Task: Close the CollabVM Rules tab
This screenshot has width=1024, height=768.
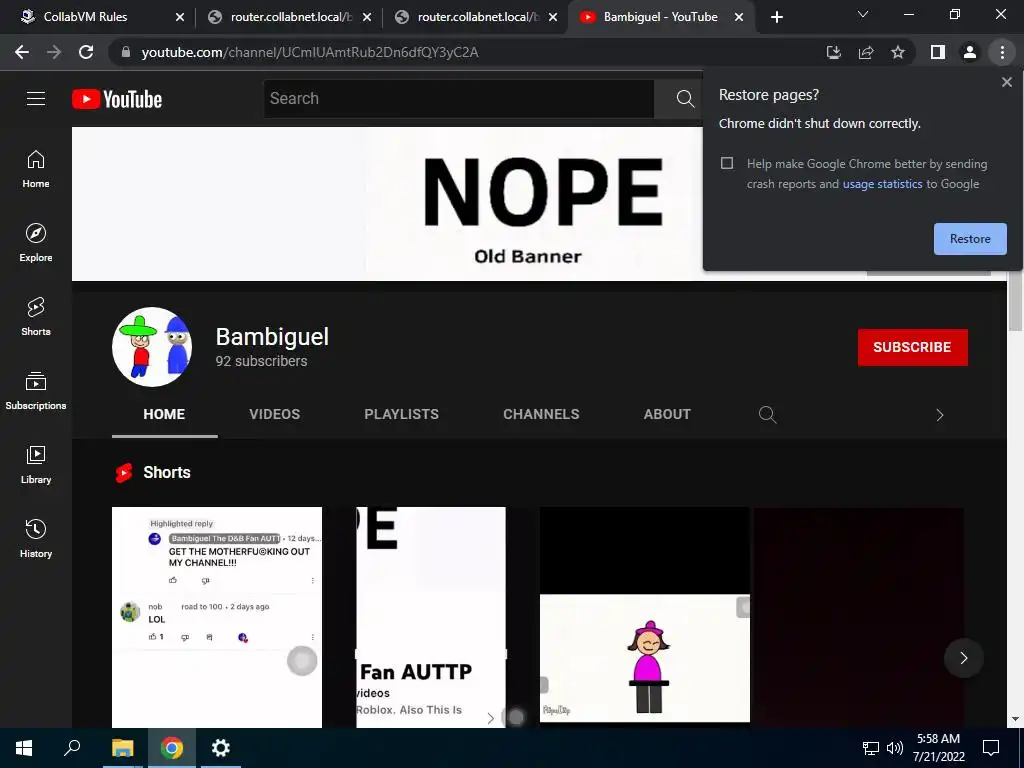Action: 180,17
